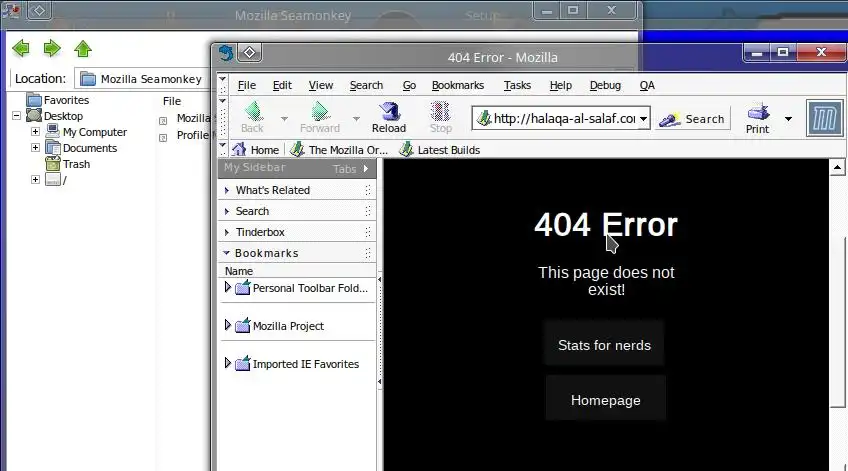Open The Mozilla Organization bookmark
This screenshot has width=848, height=471.
(339, 150)
